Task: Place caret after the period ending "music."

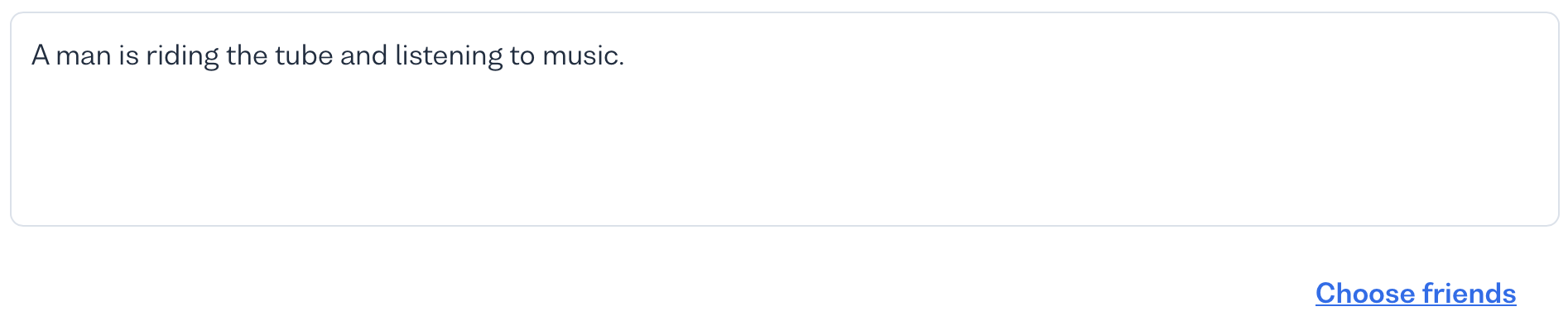Action: pyautogui.click(x=625, y=55)
